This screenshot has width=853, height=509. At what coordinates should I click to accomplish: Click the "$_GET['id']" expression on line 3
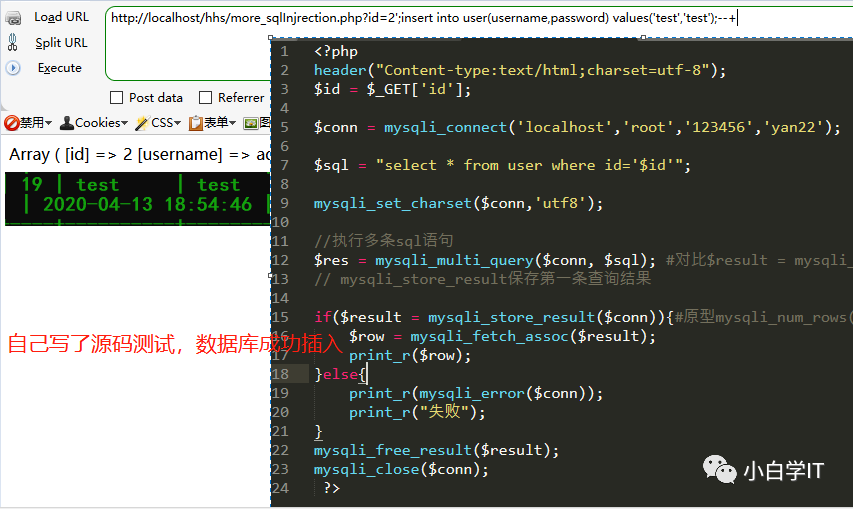click(415, 89)
